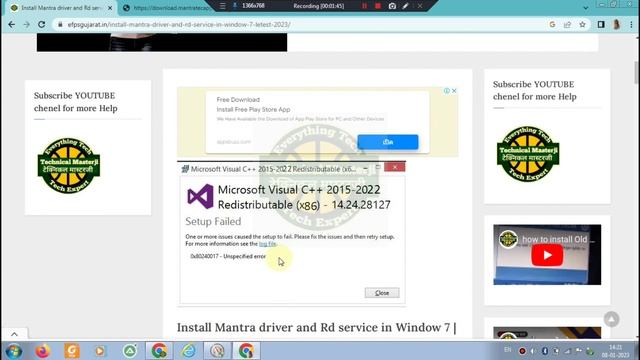The image size is (640, 360).
Task: Open Internet Explorer from taskbar
Action: point(189,351)
